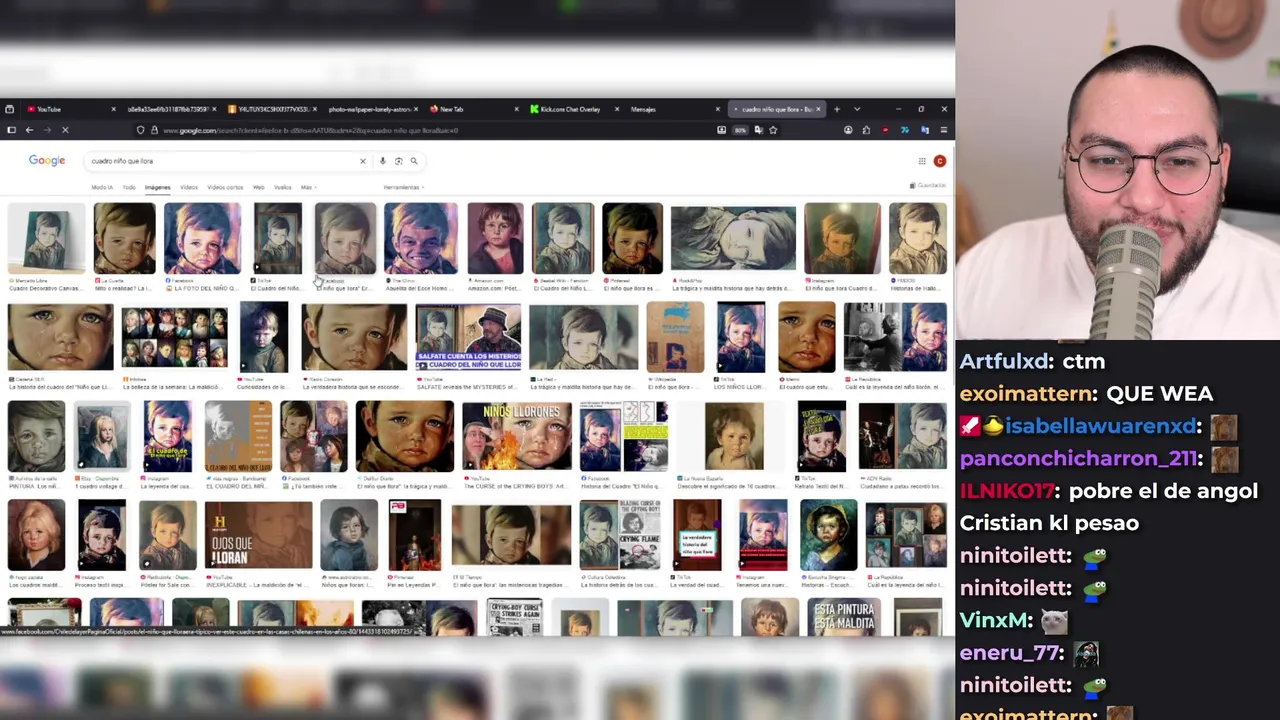
Task: Open the extensions puzzle icon
Action: pos(866,130)
